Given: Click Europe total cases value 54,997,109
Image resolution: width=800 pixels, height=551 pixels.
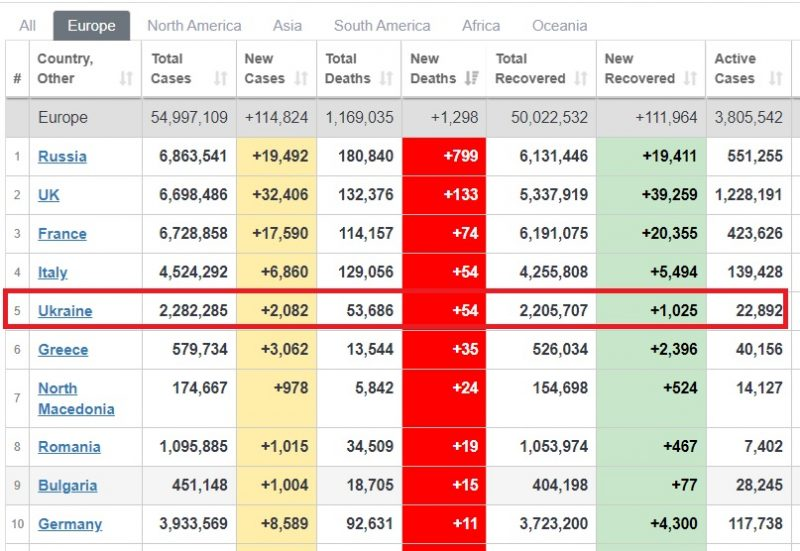Looking at the screenshot, I should (x=189, y=117).
